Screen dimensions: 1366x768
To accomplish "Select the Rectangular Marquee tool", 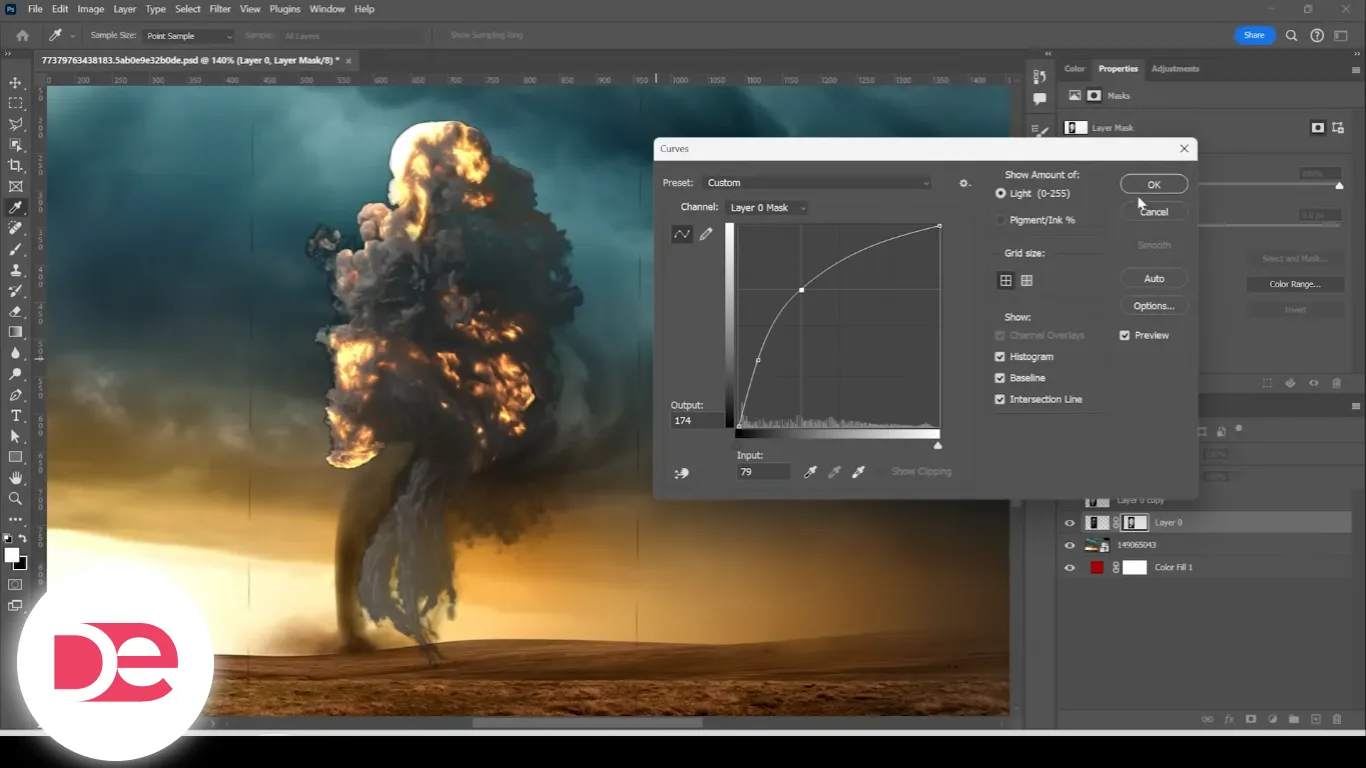I will 15,103.
